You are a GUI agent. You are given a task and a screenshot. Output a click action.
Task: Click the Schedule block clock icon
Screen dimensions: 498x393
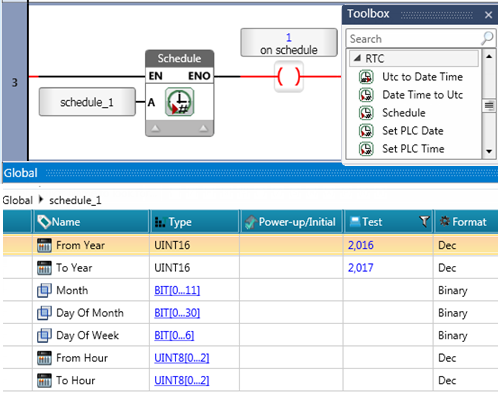(179, 102)
